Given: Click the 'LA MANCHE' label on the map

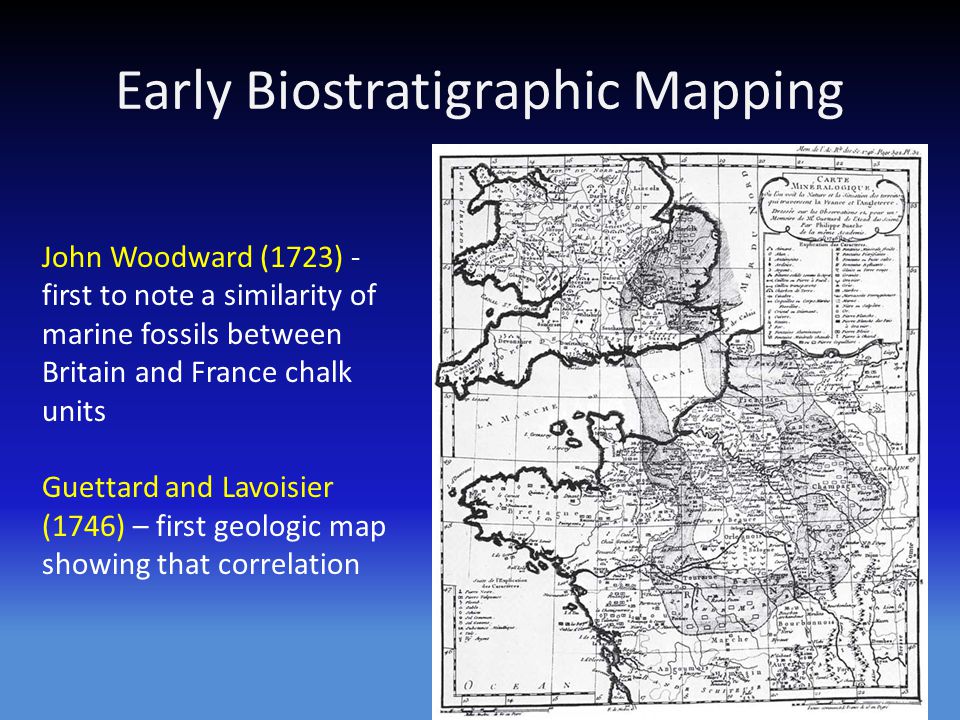Looking at the screenshot, I should 517,416.
